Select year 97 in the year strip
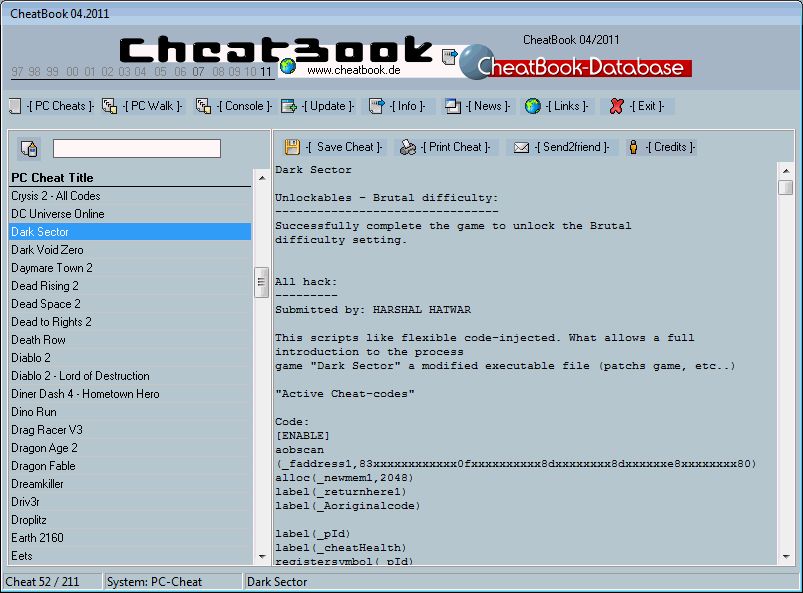The image size is (803, 593). [17, 72]
